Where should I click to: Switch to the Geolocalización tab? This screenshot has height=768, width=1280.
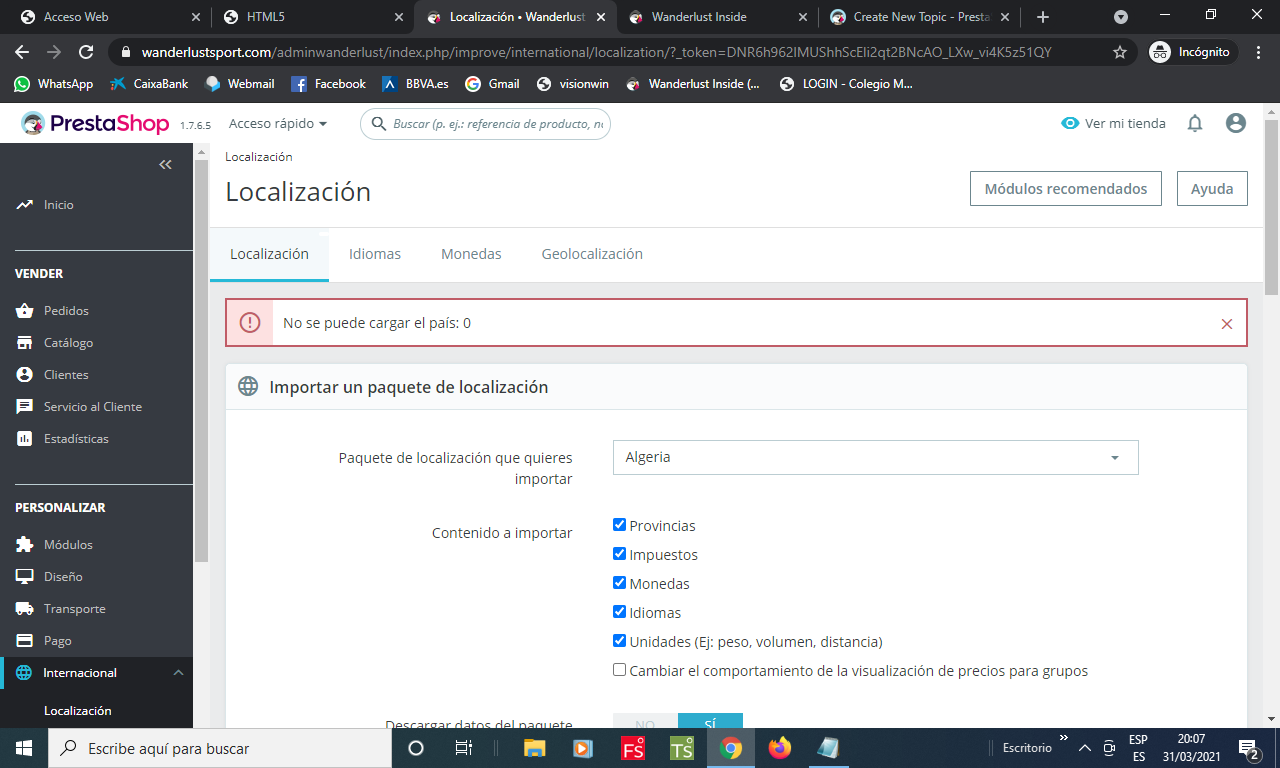592,254
